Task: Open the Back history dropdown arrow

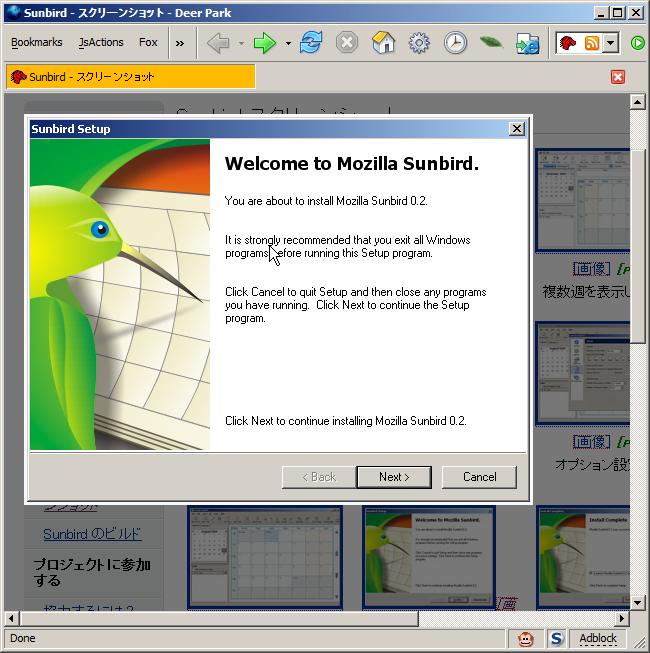Action: tap(242, 43)
